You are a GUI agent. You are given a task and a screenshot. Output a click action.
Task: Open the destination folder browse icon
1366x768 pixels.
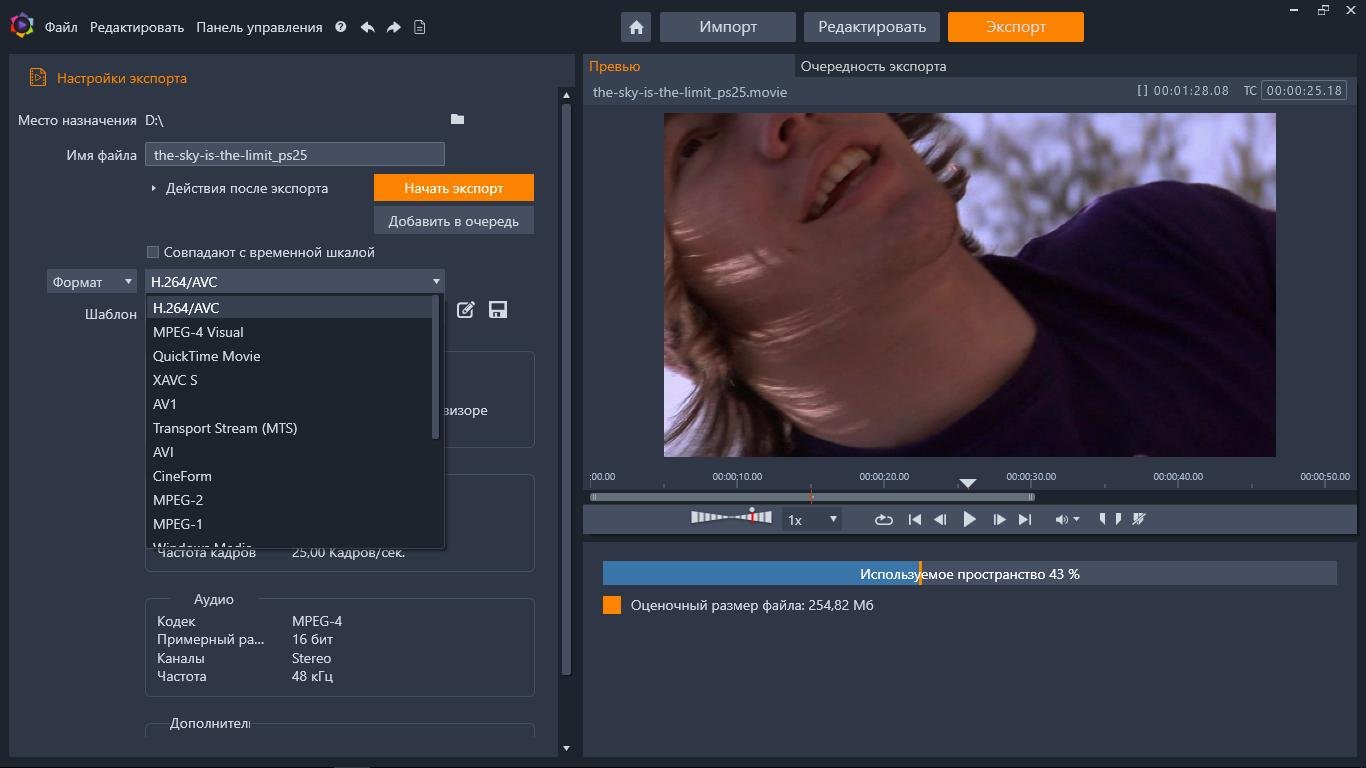point(457,119)
